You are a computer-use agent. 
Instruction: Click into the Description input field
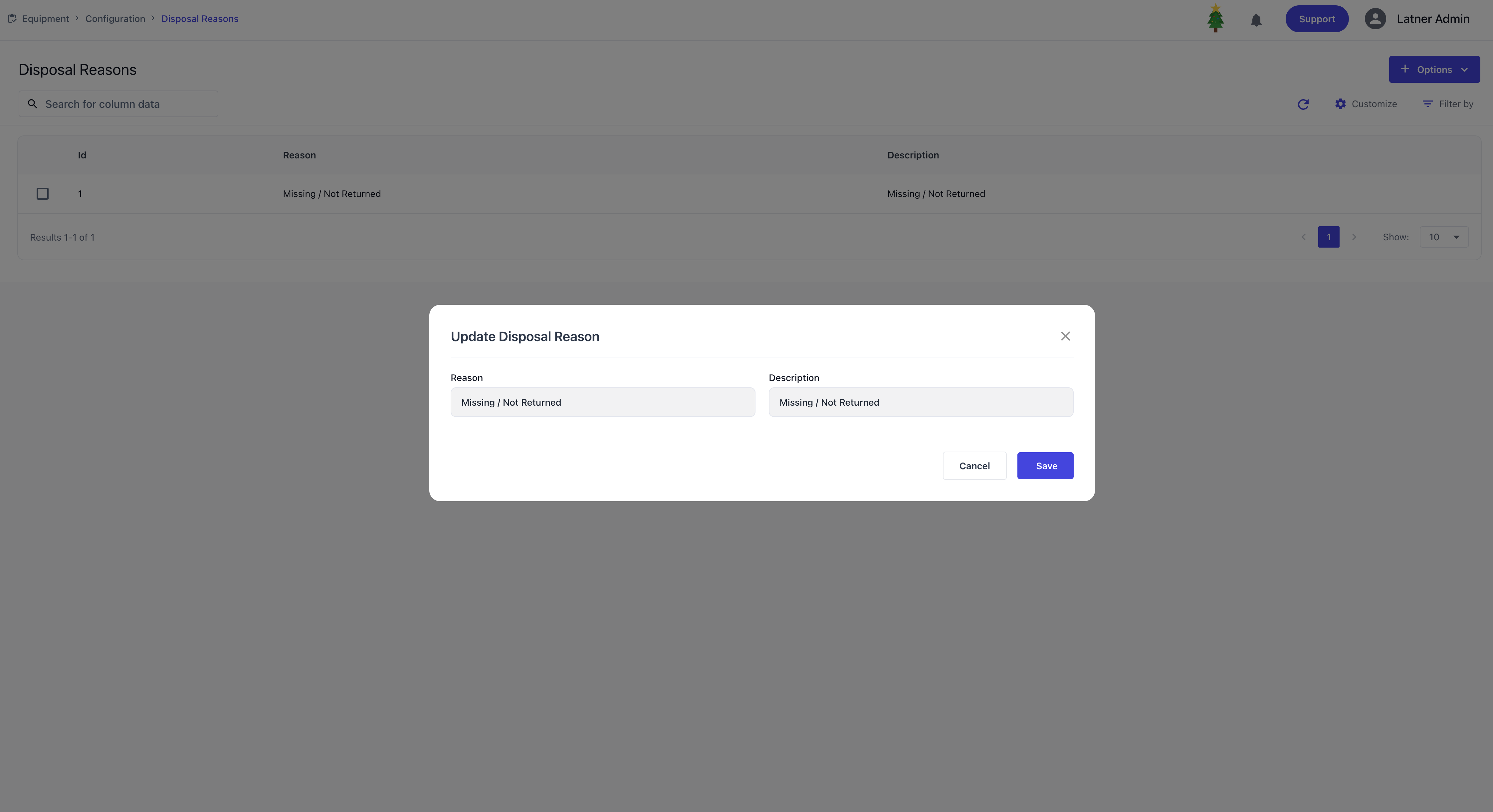(x=920, y=402)
